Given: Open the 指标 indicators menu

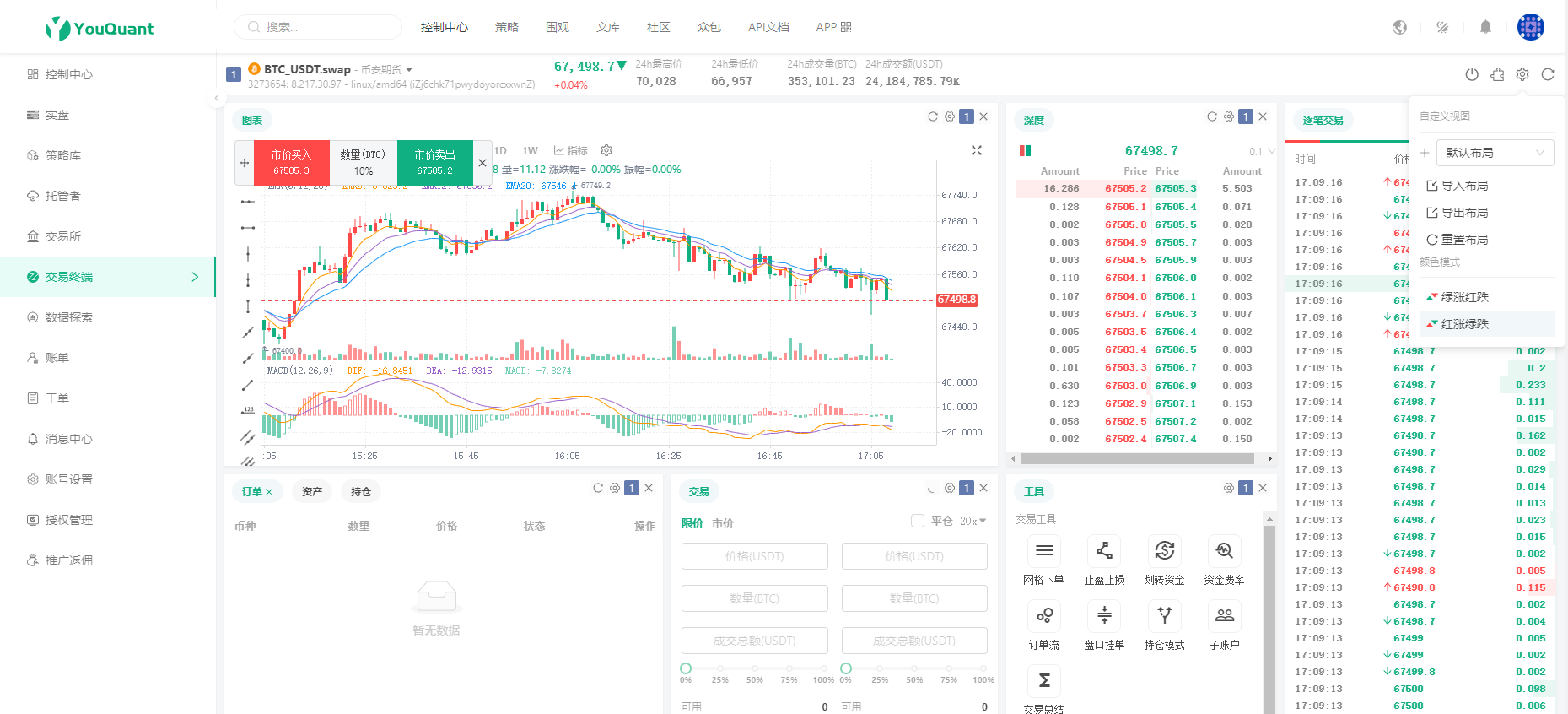Looking at the screenshot, I should click(x=571, y=150).
